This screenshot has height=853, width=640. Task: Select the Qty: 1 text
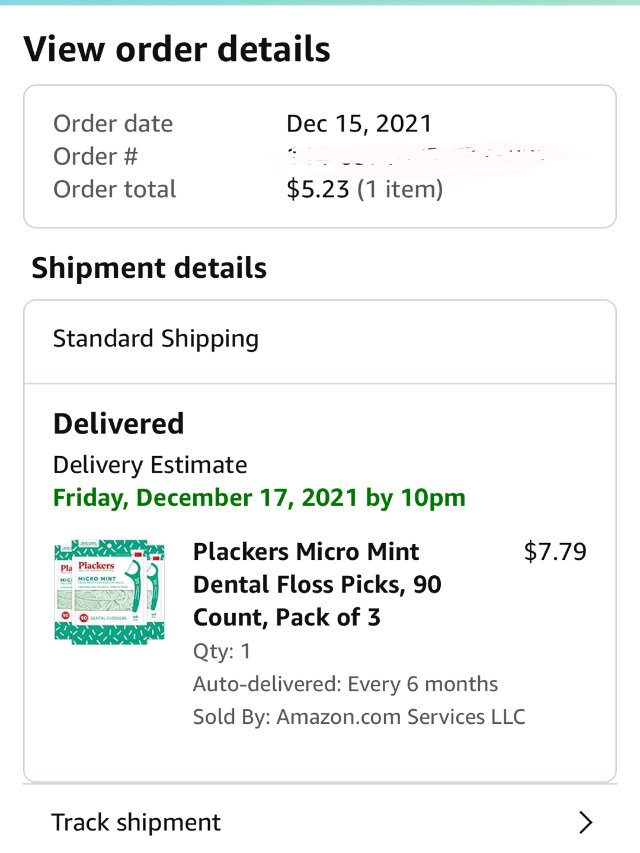click(221, 651)
